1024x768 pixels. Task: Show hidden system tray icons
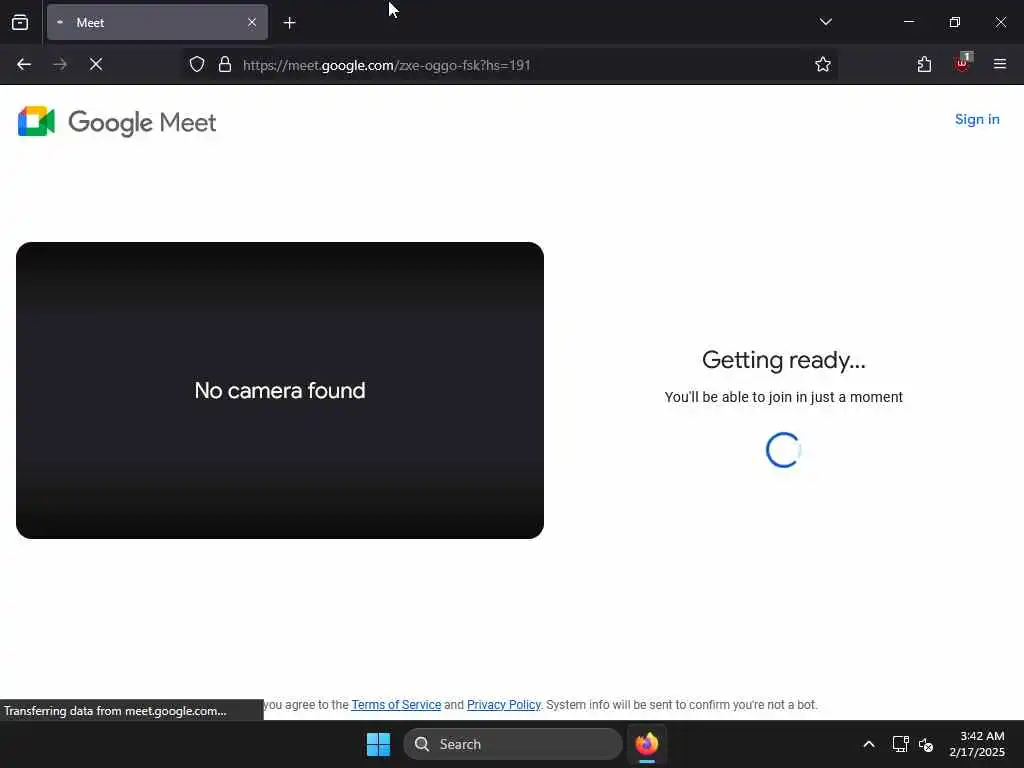point(869,744)
